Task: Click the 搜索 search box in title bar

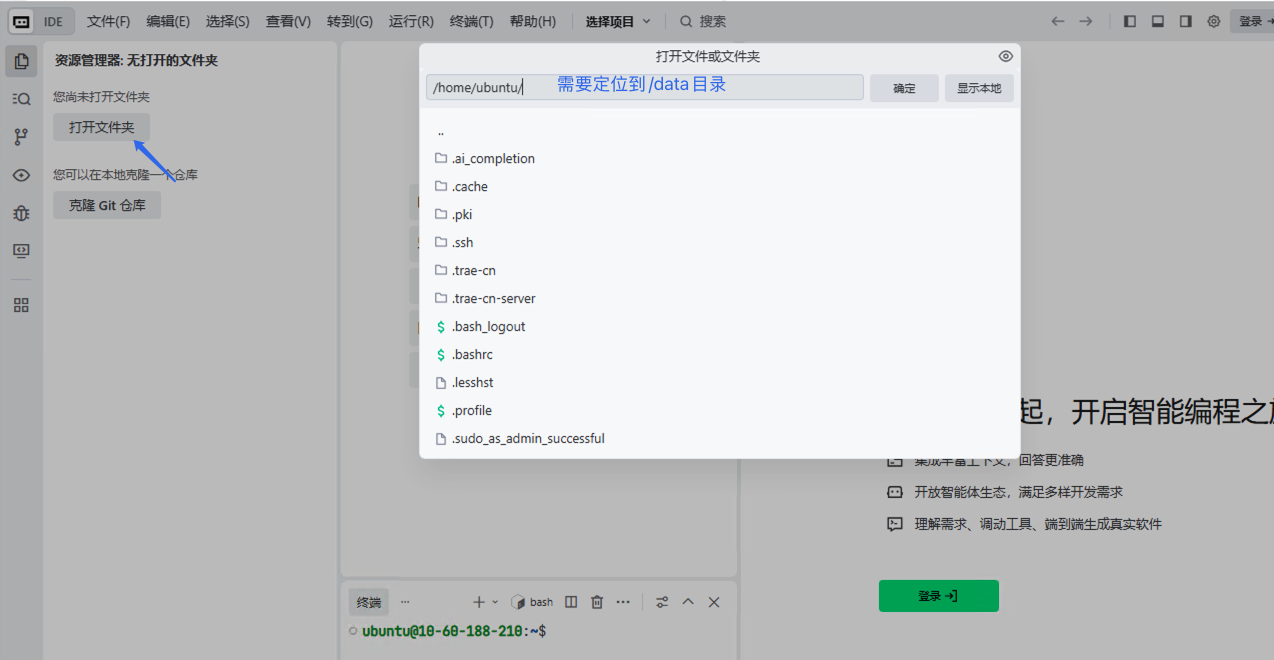Action: [704, 21]
